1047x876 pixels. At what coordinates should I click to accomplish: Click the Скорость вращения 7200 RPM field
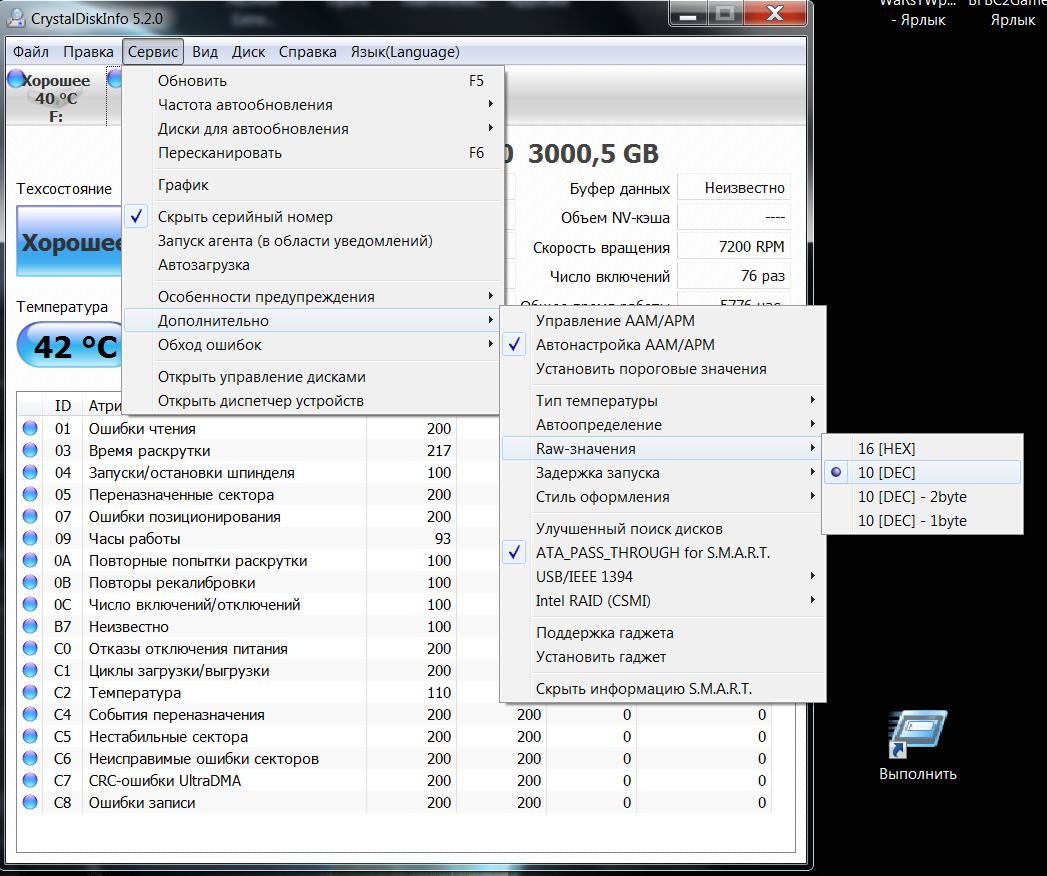tap(734, 246)
